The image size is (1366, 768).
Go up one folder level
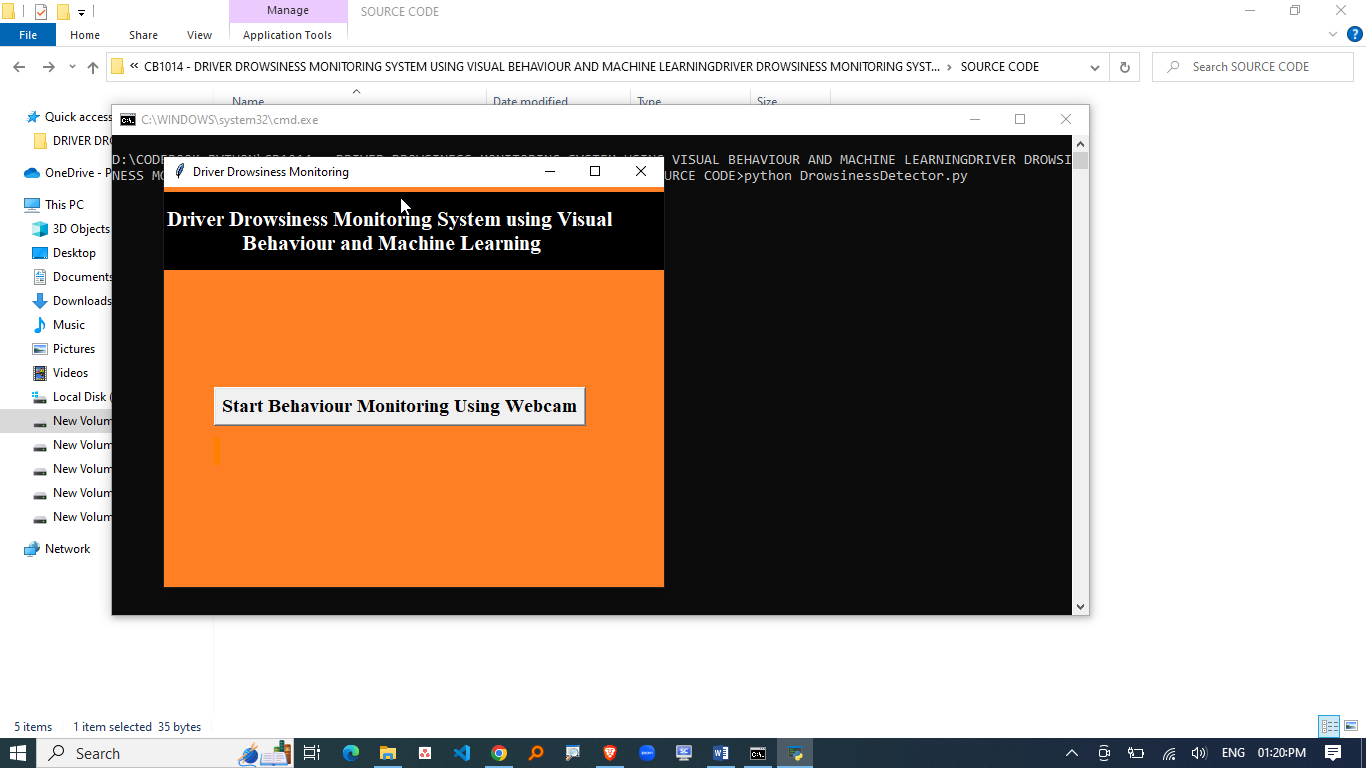pos(93,67)
